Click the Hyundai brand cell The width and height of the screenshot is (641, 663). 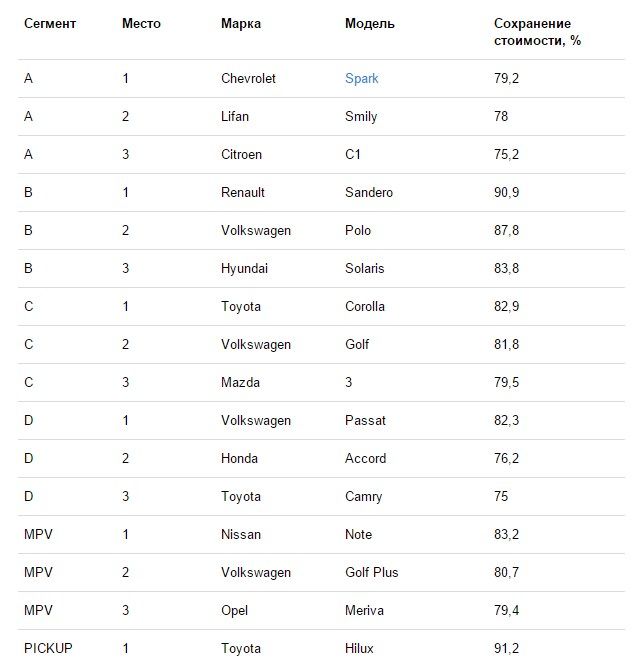244,269
